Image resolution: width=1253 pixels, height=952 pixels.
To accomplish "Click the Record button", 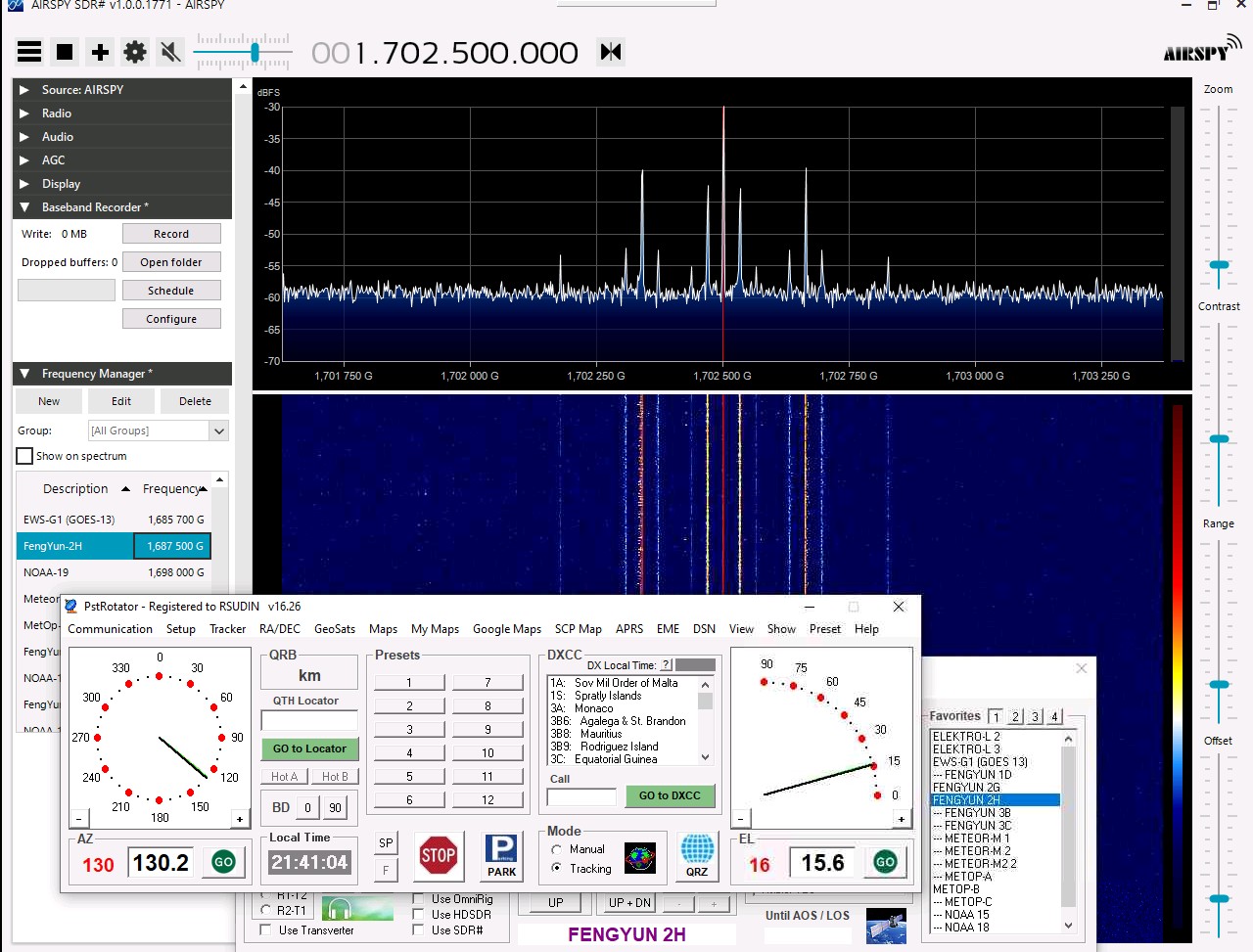I will pos(171,234).
